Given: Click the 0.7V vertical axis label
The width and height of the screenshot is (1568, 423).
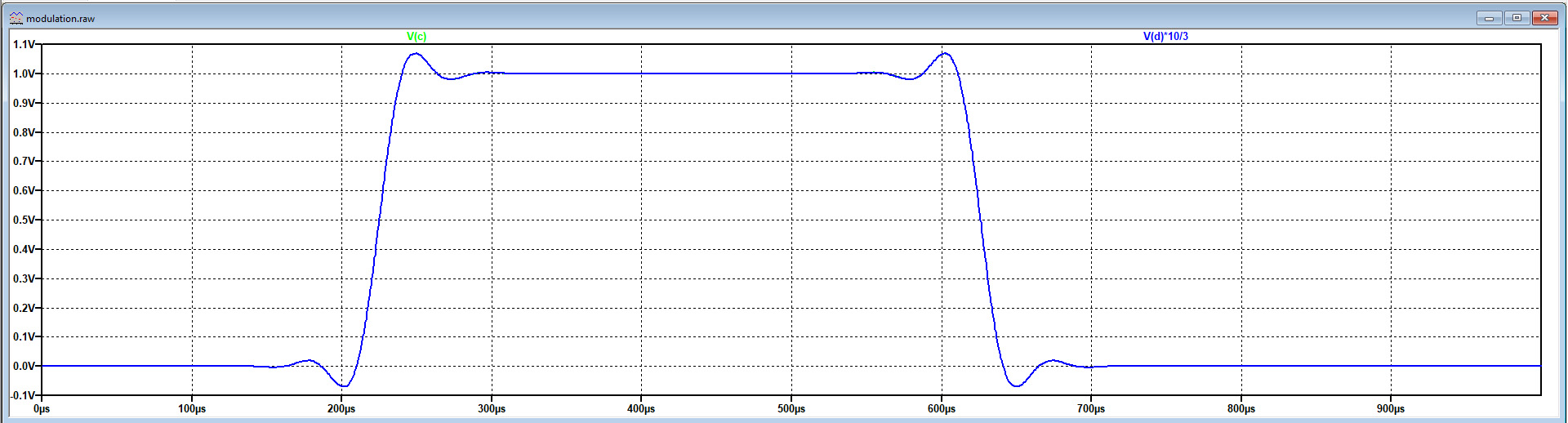Looking at the screenshot, I should coord(24,161).
